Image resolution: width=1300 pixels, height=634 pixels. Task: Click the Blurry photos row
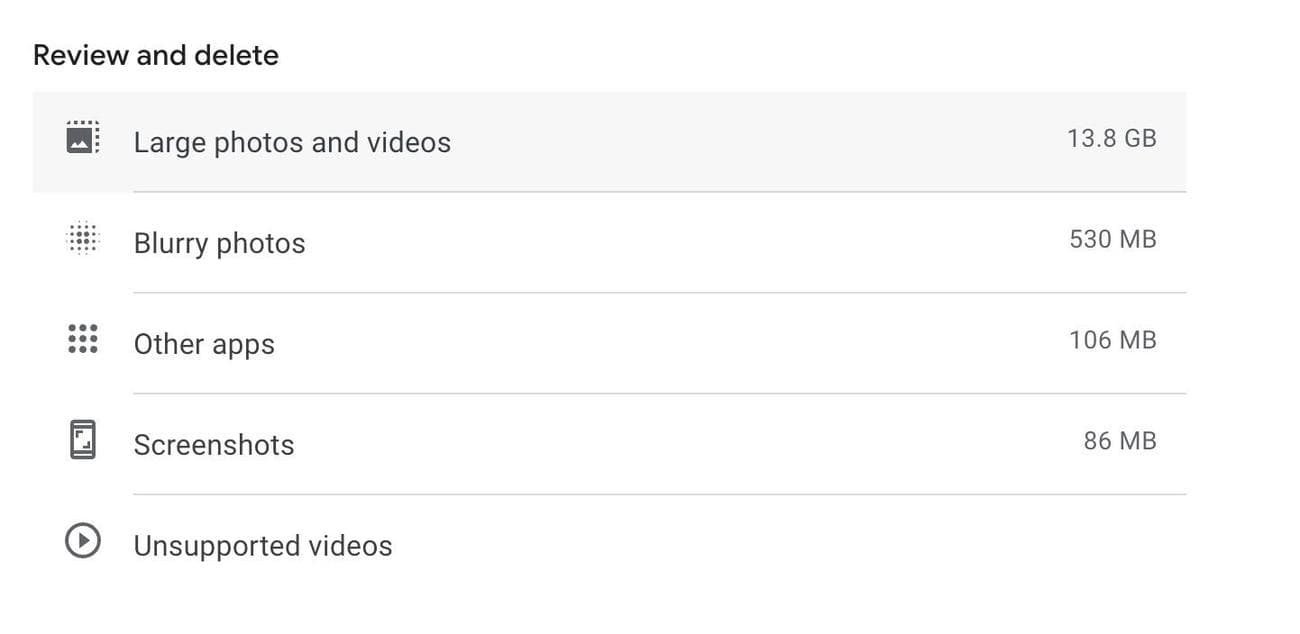pyautogui.click(x=610, y=241)
